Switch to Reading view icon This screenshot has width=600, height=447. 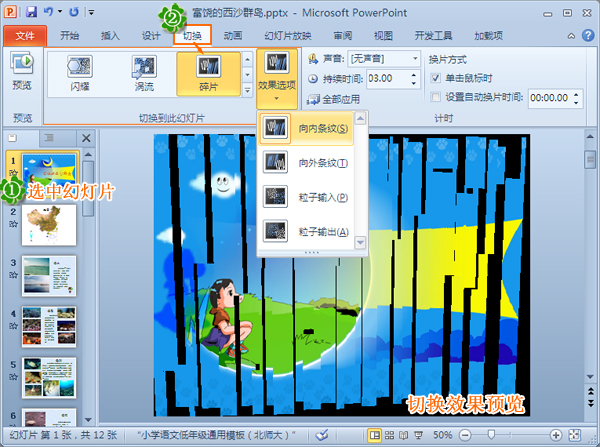pos(404,435)
